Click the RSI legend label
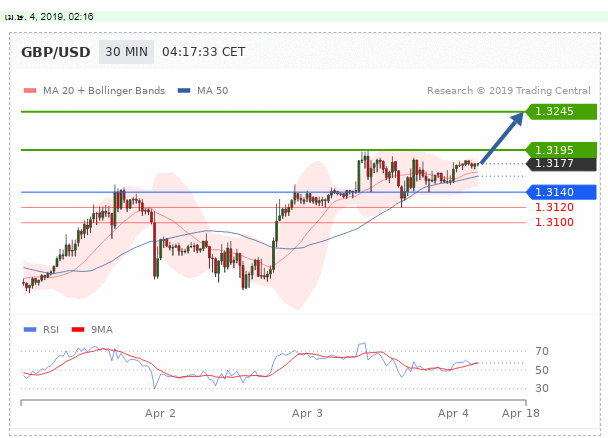 pyautogui.click(x=51, y=330)
